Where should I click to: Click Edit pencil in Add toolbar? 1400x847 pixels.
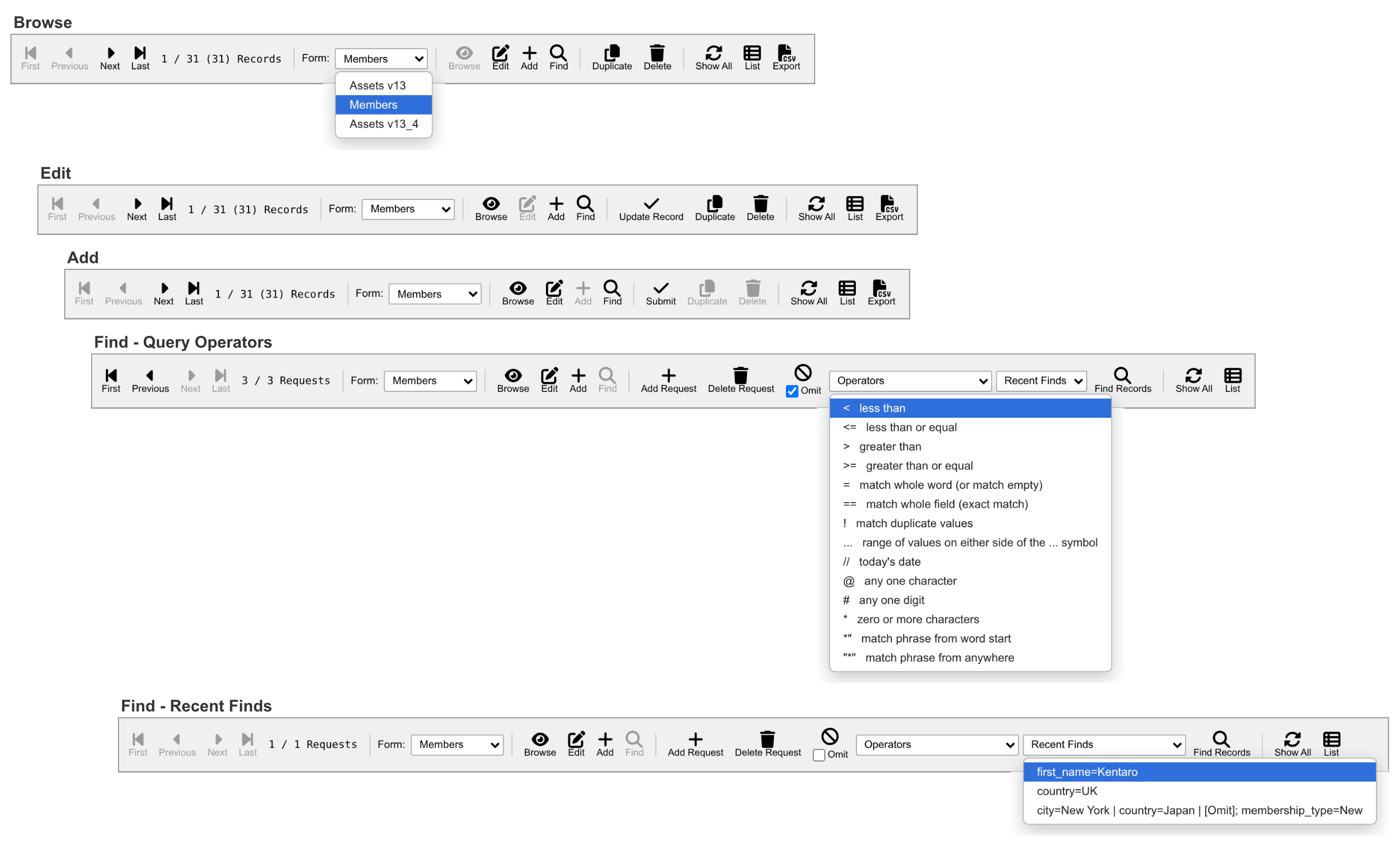554,293
